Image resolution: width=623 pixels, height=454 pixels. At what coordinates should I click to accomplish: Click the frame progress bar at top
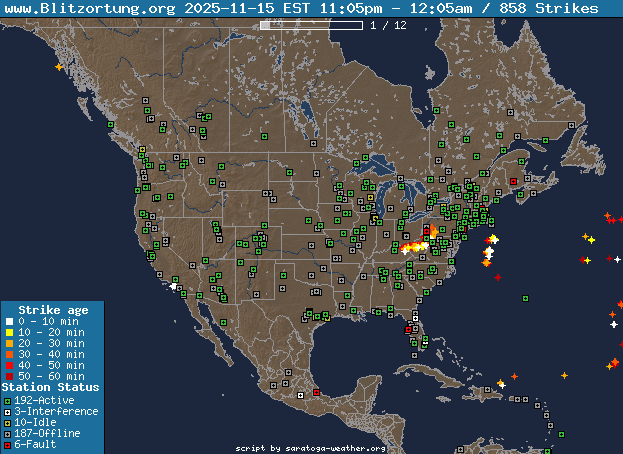[311, 25]
